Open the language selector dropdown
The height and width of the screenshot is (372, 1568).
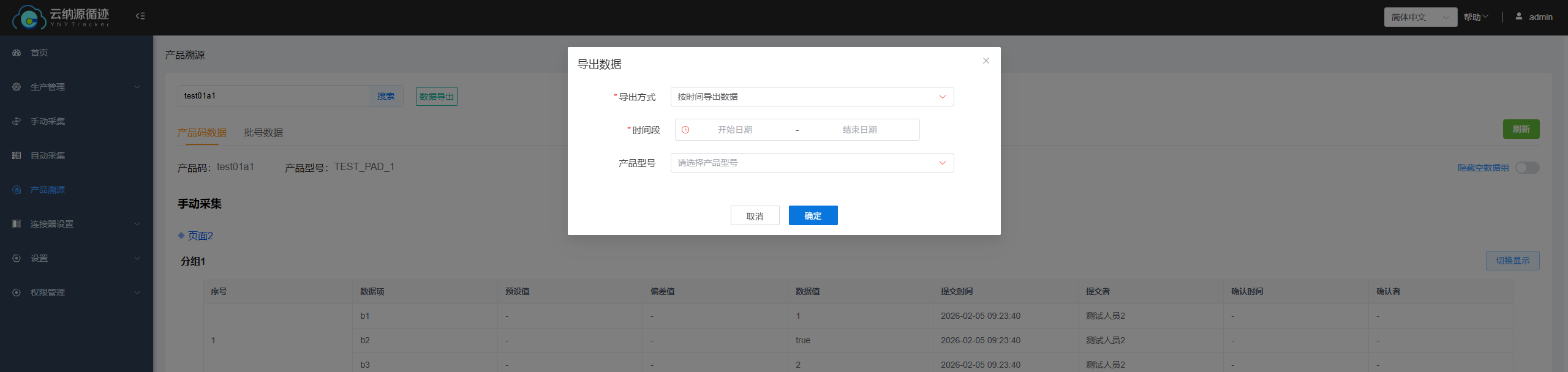click(1420, 17)
